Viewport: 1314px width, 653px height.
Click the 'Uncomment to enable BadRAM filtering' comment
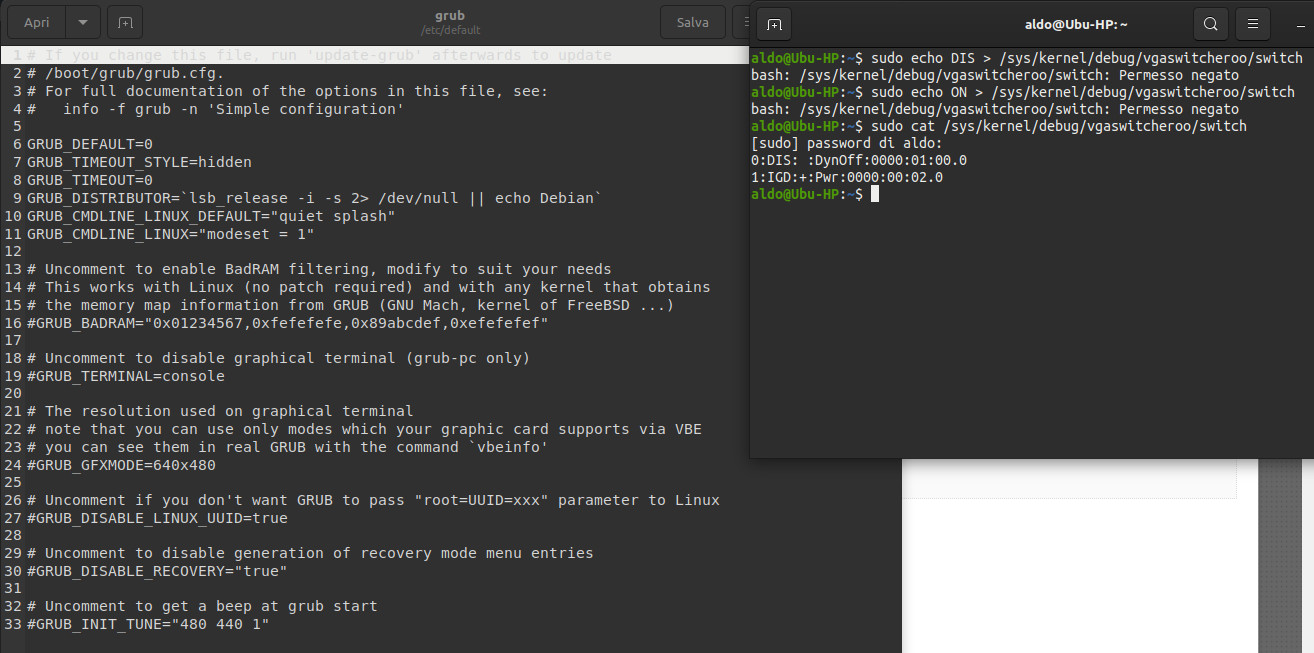319,269
